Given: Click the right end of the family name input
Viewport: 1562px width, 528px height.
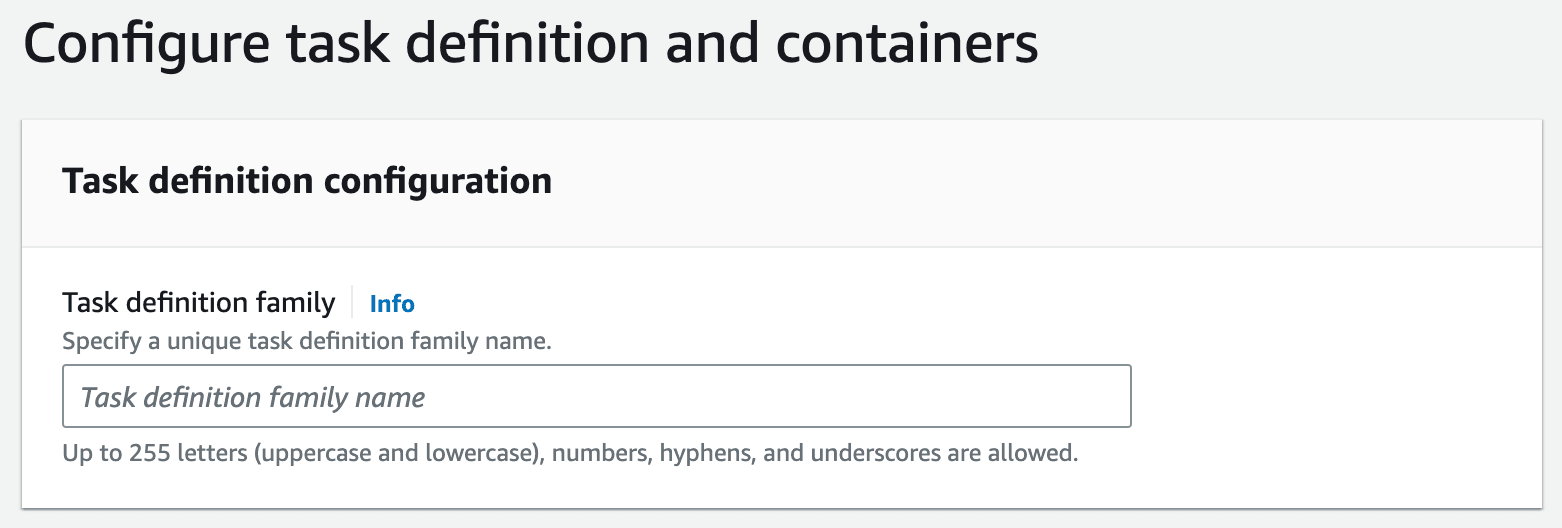Looking at the screenshot, I should pos(1110,397).
